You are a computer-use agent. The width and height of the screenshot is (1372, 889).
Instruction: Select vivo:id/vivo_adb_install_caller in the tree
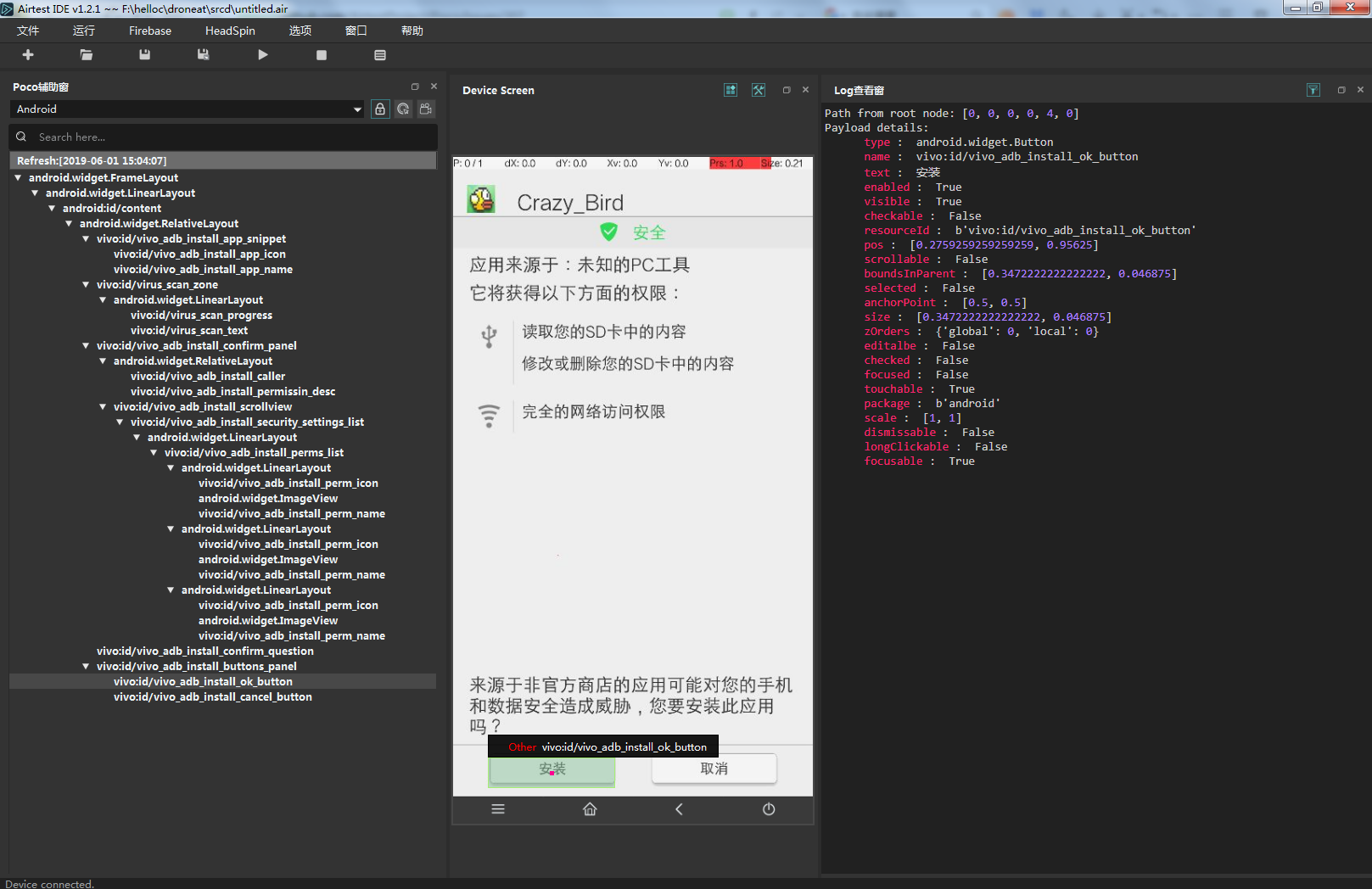click(208, 377)
